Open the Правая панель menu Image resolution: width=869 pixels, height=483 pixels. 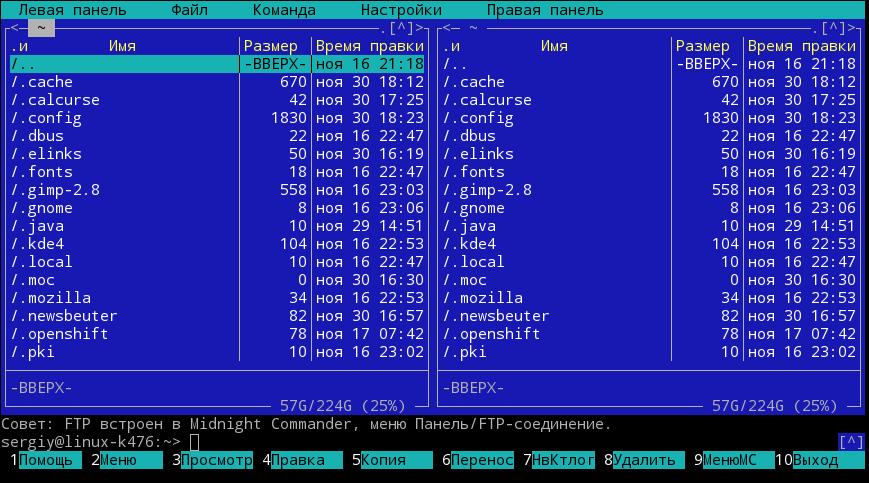click(545, 10)
